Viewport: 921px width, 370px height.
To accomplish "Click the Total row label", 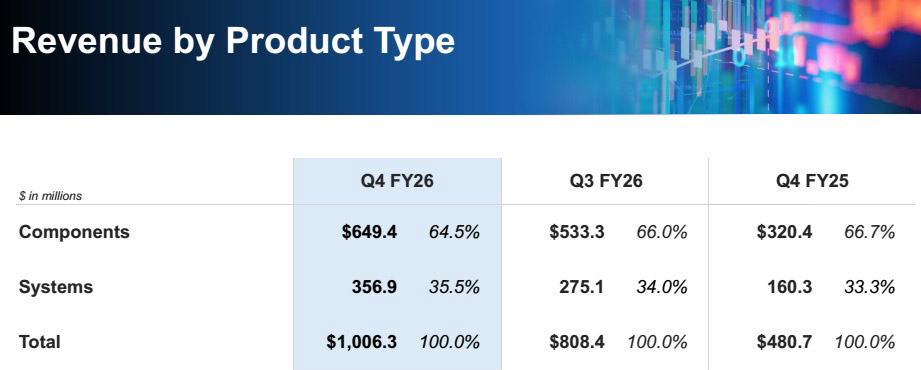I will [39, 342].
